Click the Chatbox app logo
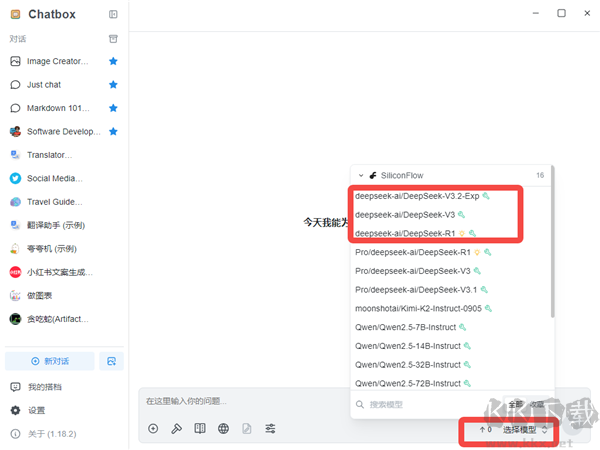The height and width of the screenshot is (450, 600). click(15, 15)
